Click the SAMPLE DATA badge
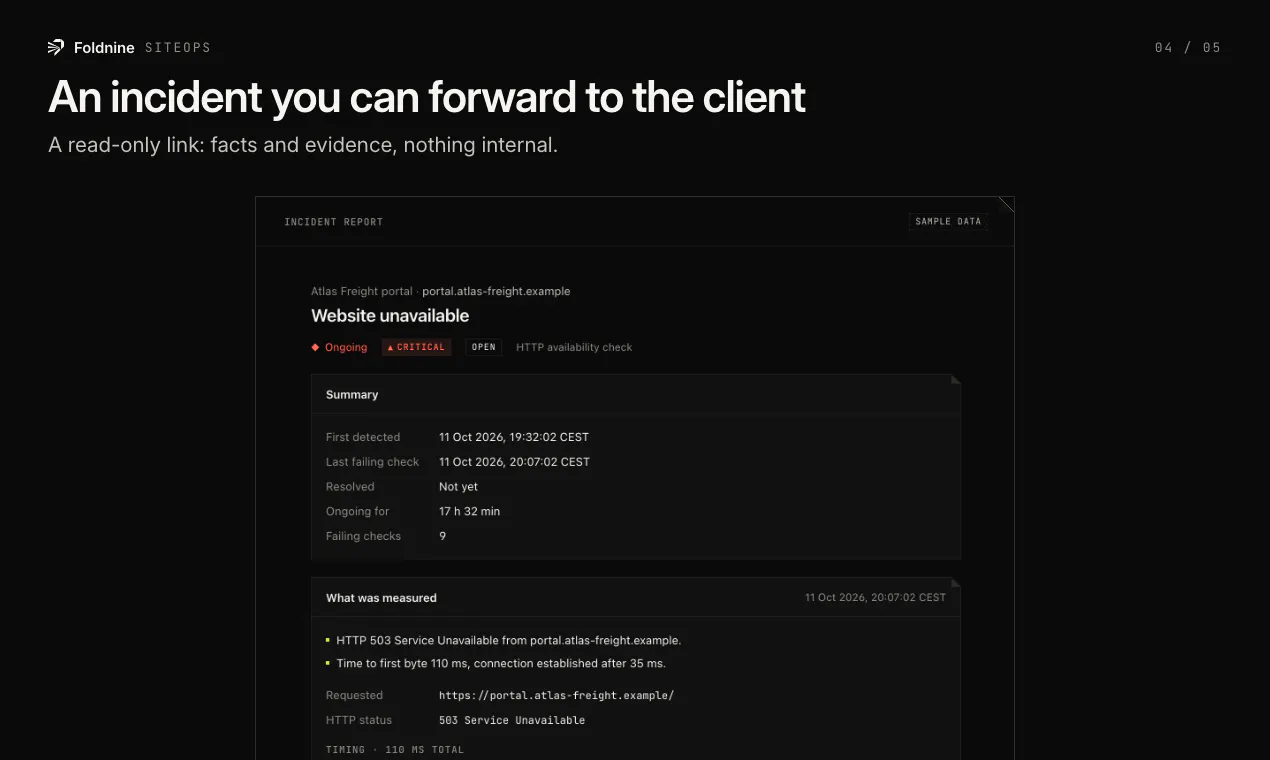This screenshot has height=760, width=1270. [948, 222]
